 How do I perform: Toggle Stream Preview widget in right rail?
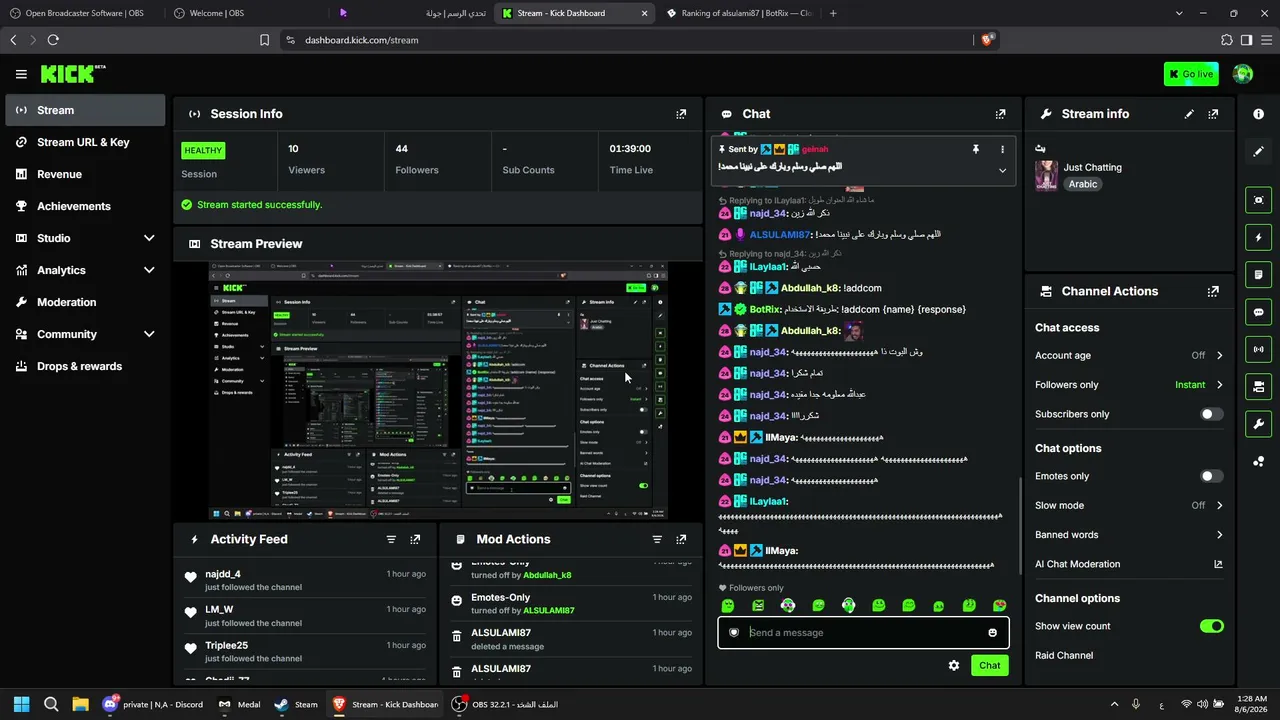(1258, 200)
